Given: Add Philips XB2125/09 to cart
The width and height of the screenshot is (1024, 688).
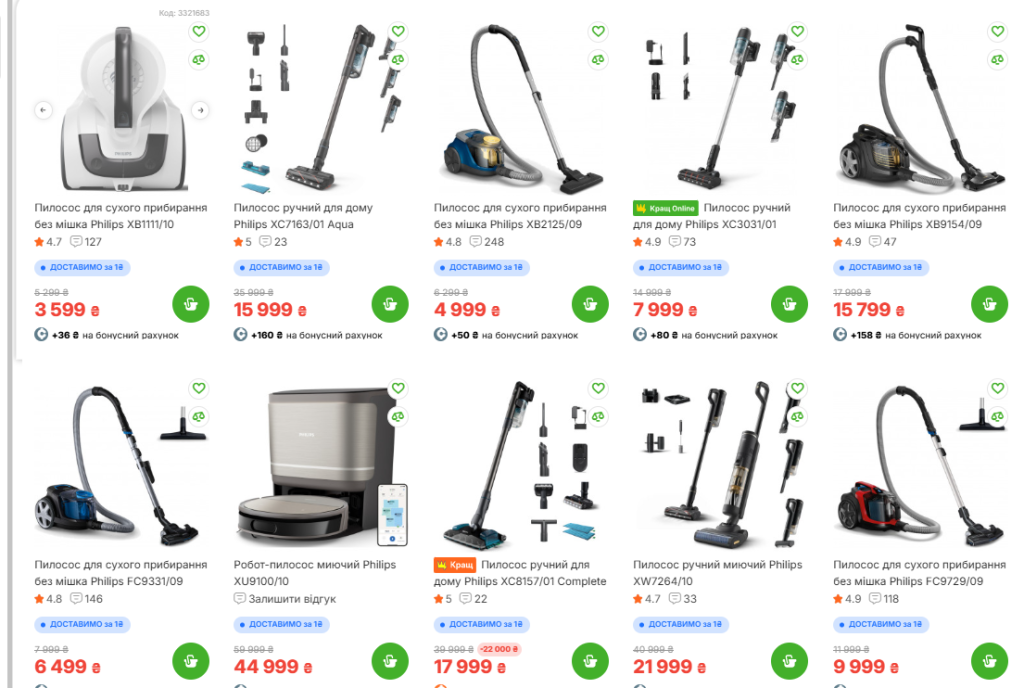Looking at the screenshot, I should [590, 304].
